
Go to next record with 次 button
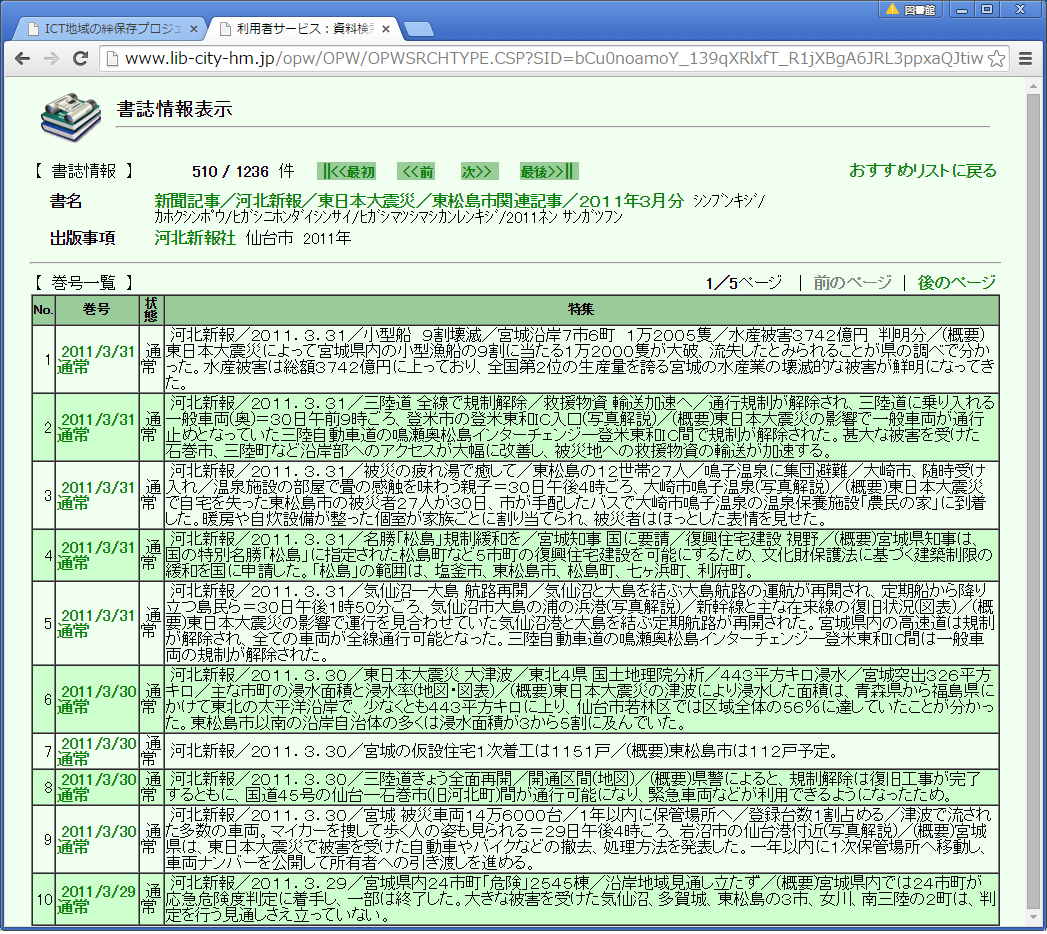[x=477, y=171]
